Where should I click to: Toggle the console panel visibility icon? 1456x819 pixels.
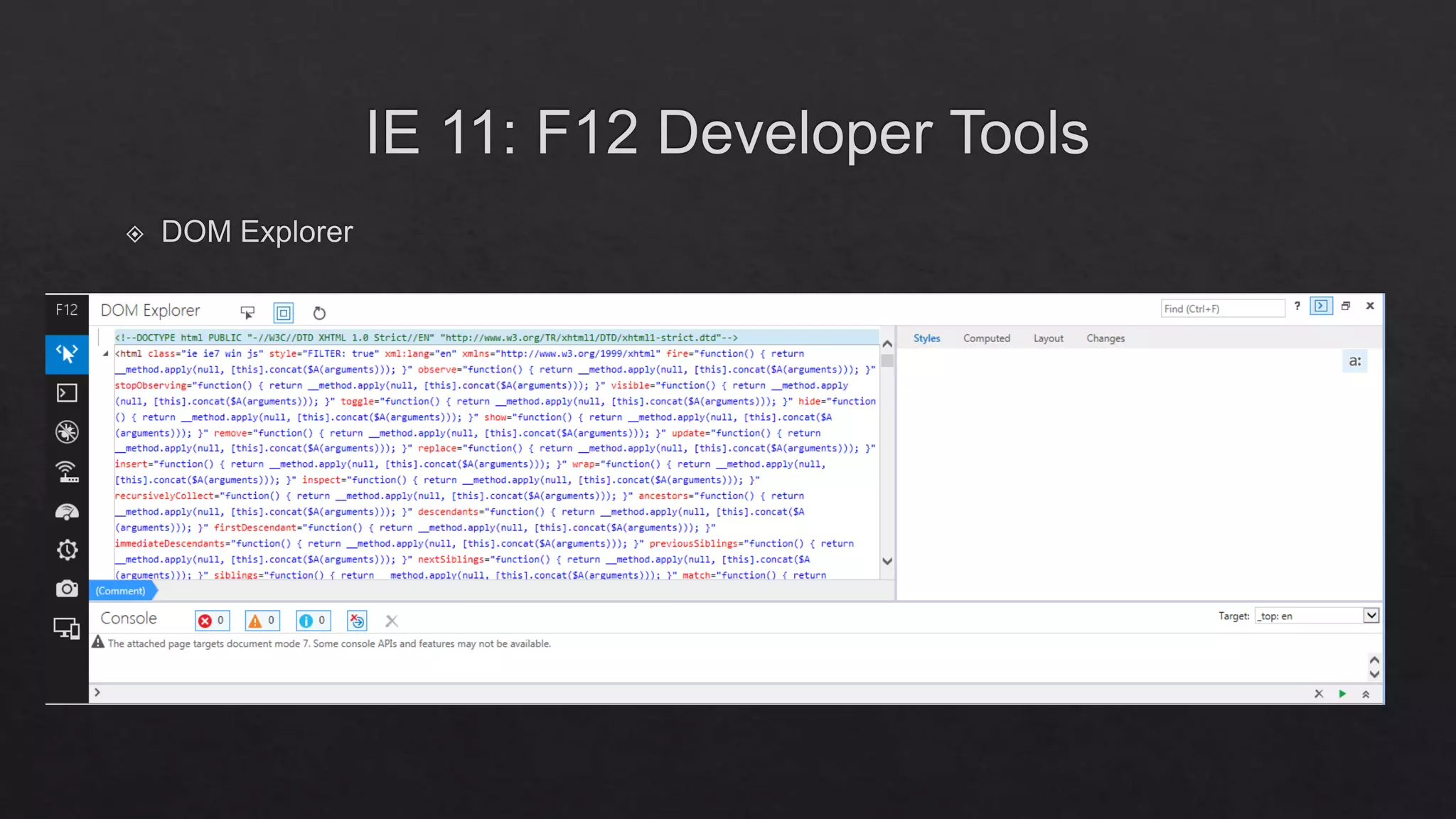click(1321, 306)
